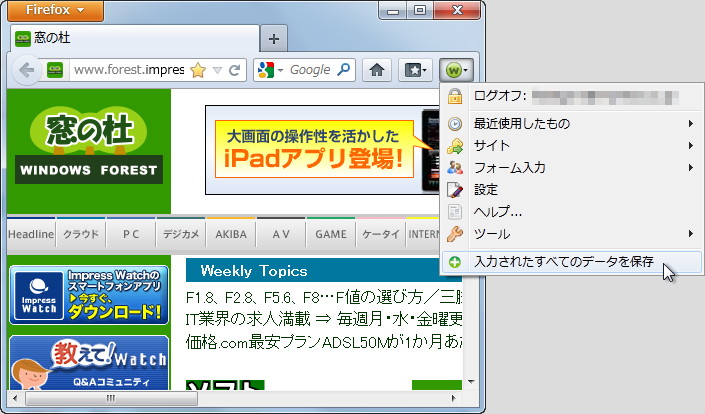
Task: Click the horizontal scrollbar thumb
Action: tap(111, 398)
